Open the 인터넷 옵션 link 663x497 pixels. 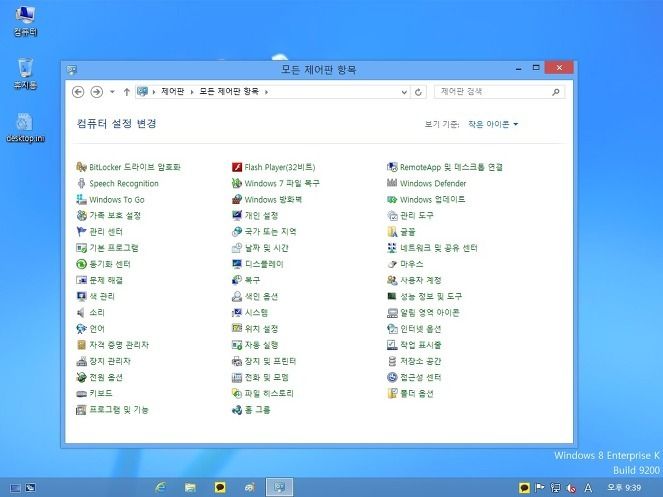point(421,329)
